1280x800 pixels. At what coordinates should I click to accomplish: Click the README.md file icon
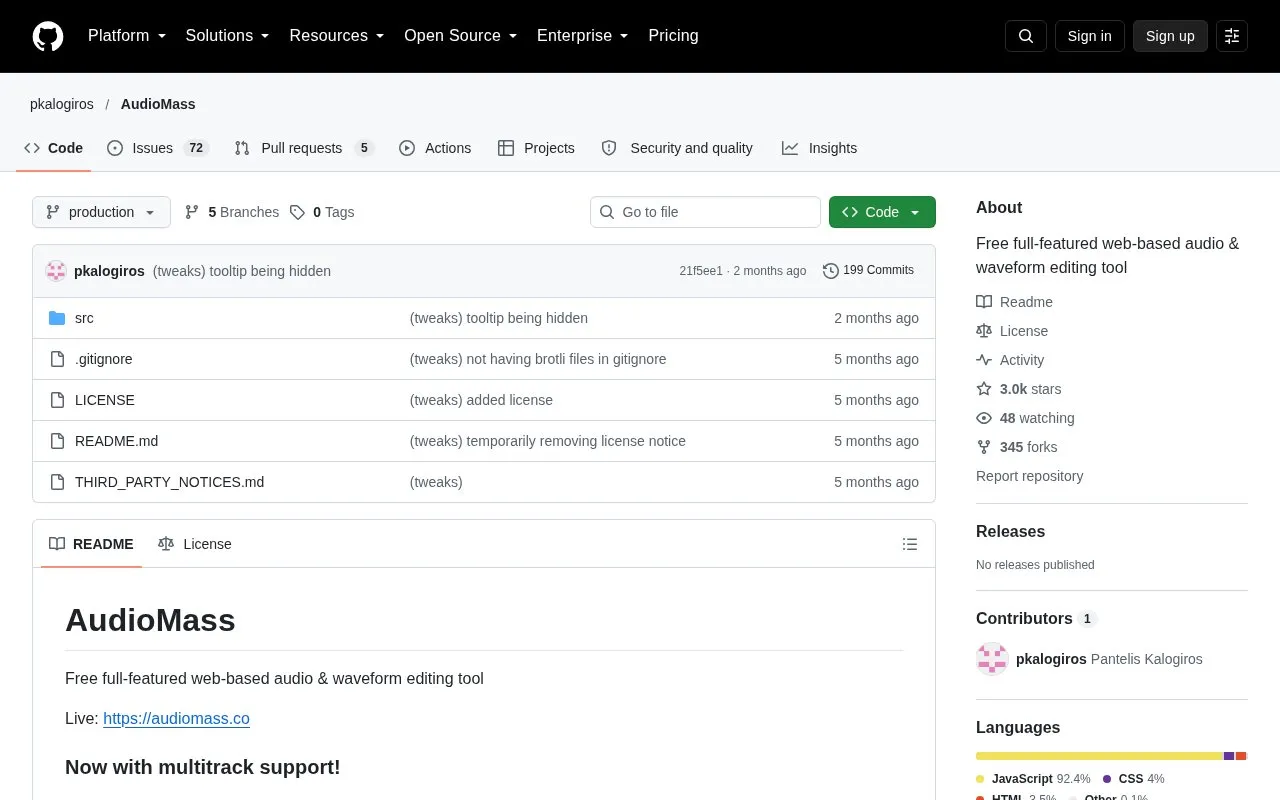tap(57, 441)
